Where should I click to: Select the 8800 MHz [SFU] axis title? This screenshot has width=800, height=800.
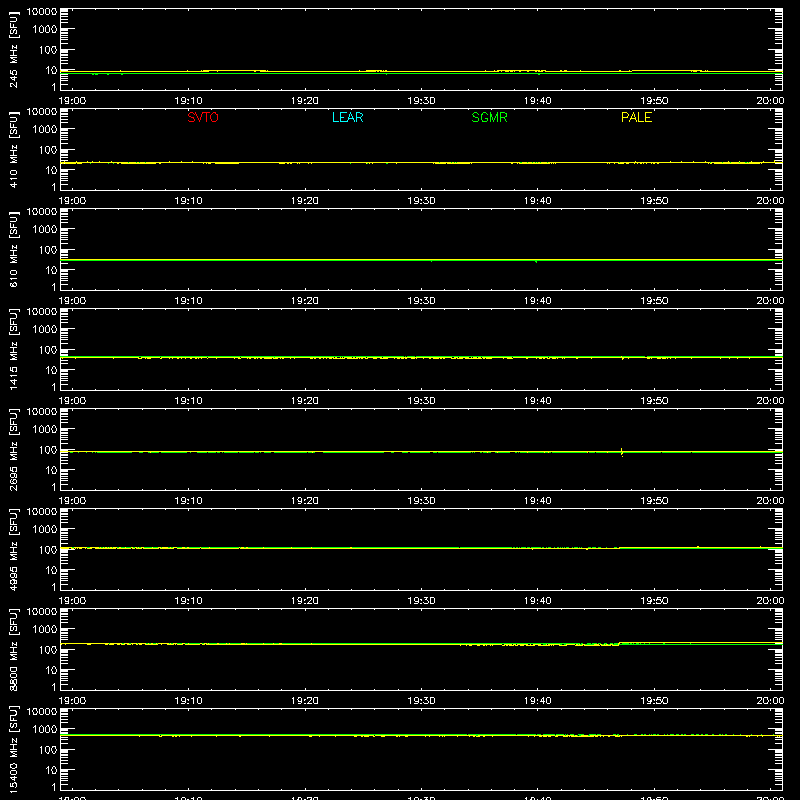14,650
